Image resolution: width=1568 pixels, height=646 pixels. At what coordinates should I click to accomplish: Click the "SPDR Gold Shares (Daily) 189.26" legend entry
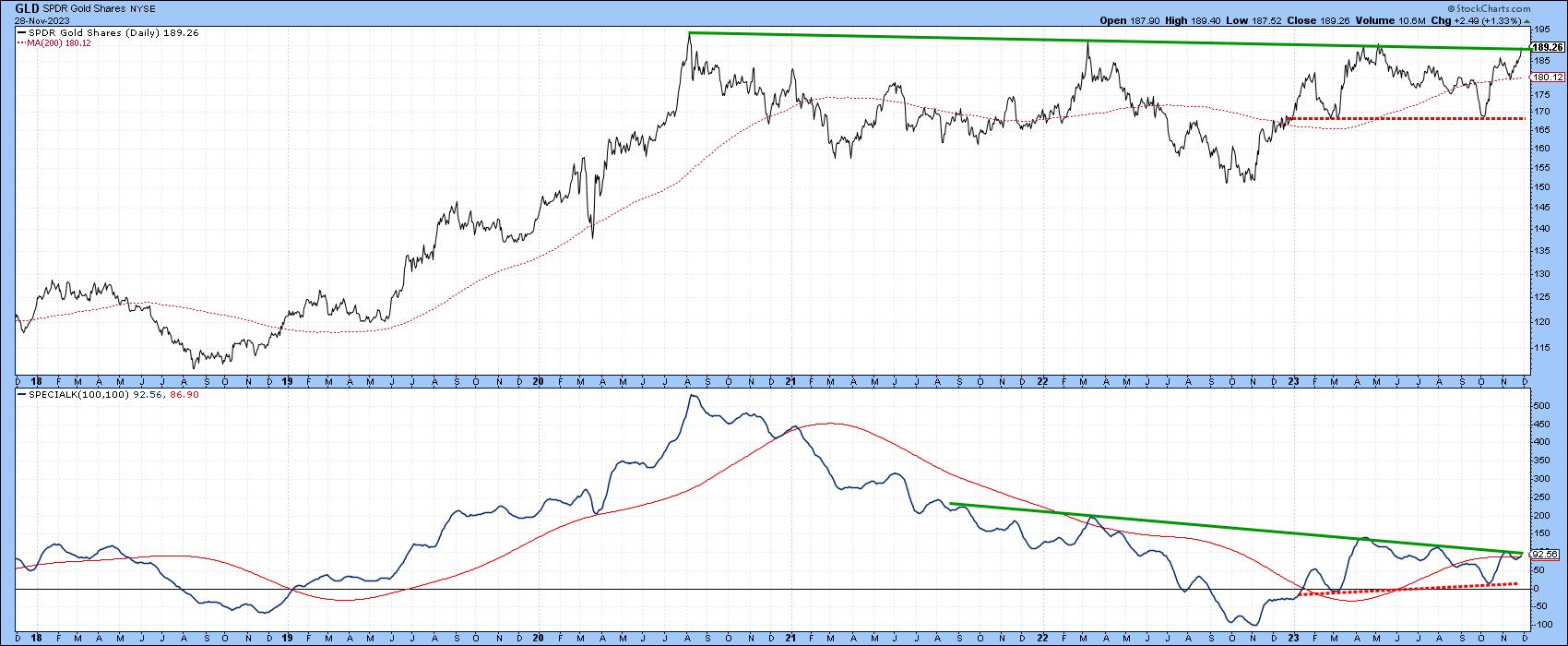(107, 32)
